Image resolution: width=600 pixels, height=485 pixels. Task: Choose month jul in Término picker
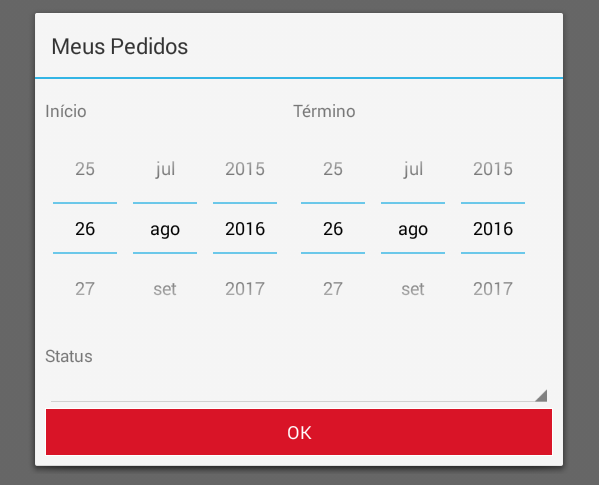413,169
